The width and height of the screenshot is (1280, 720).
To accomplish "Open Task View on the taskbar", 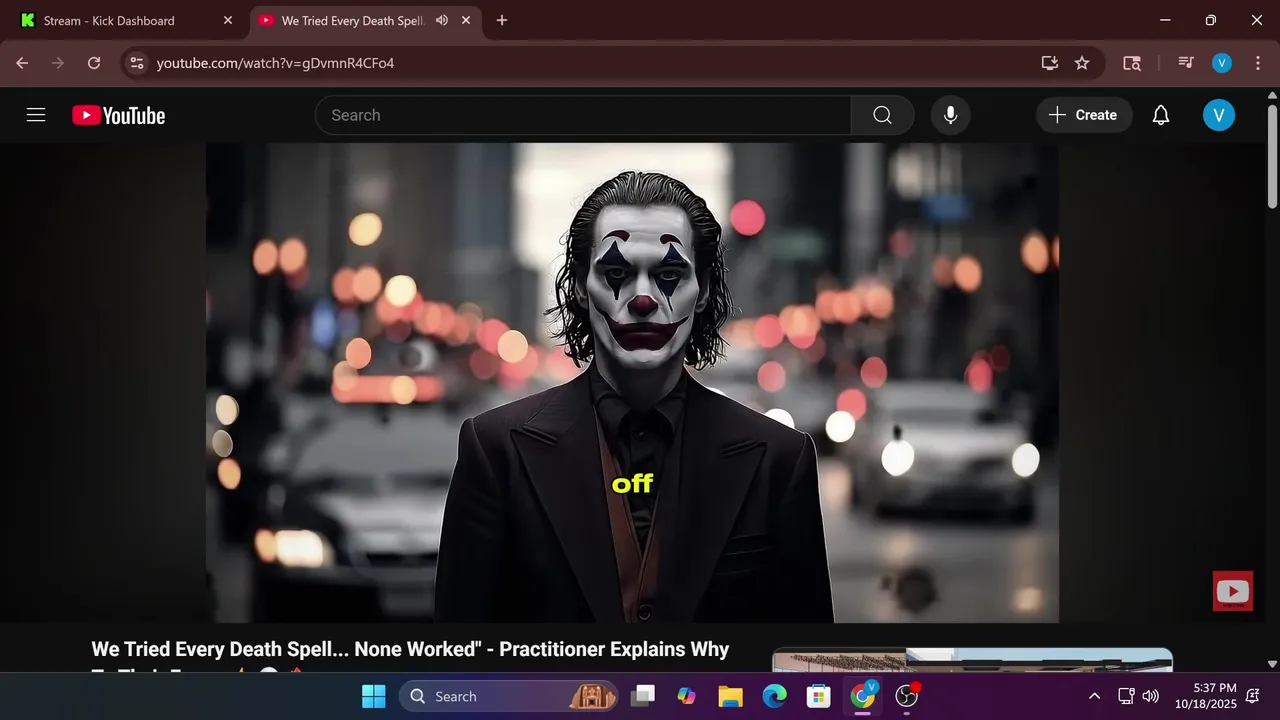I will pyautogui.click(x=643, y=696).
